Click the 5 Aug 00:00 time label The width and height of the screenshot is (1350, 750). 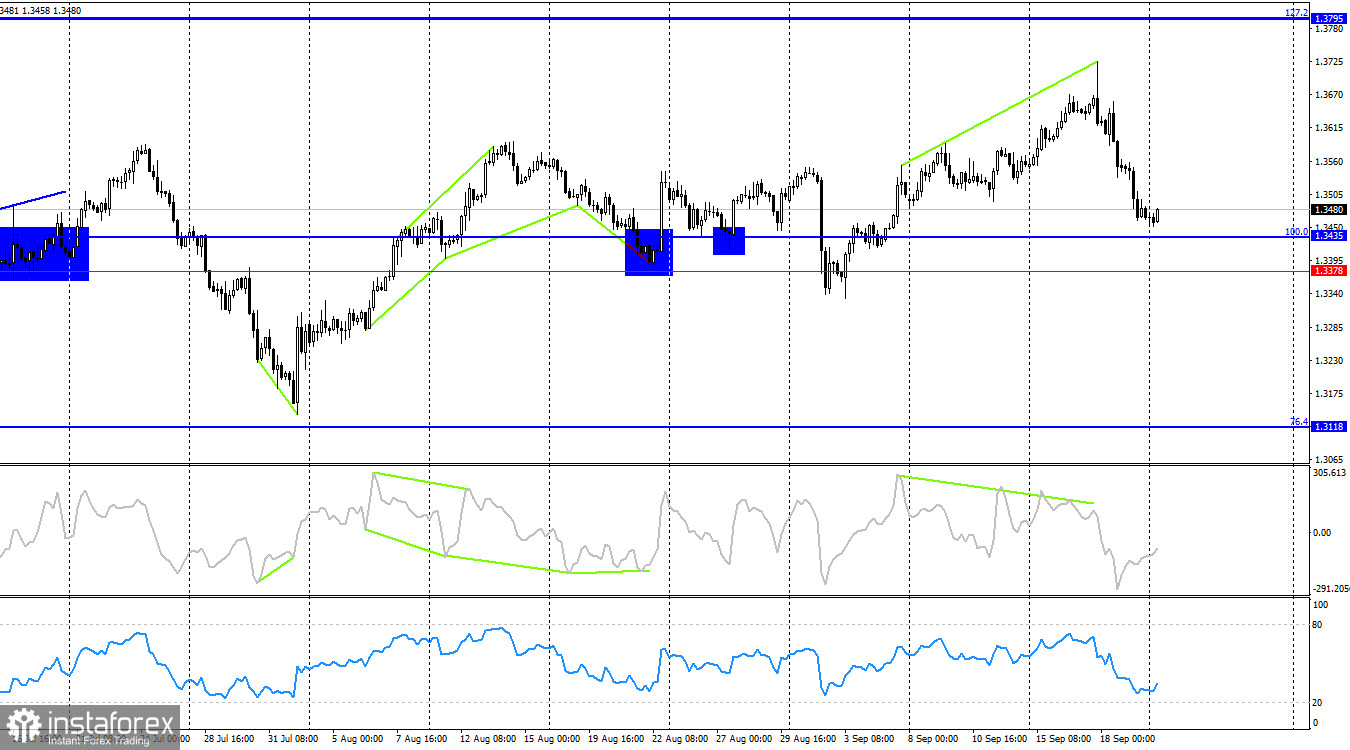click(x=356, y=740)
